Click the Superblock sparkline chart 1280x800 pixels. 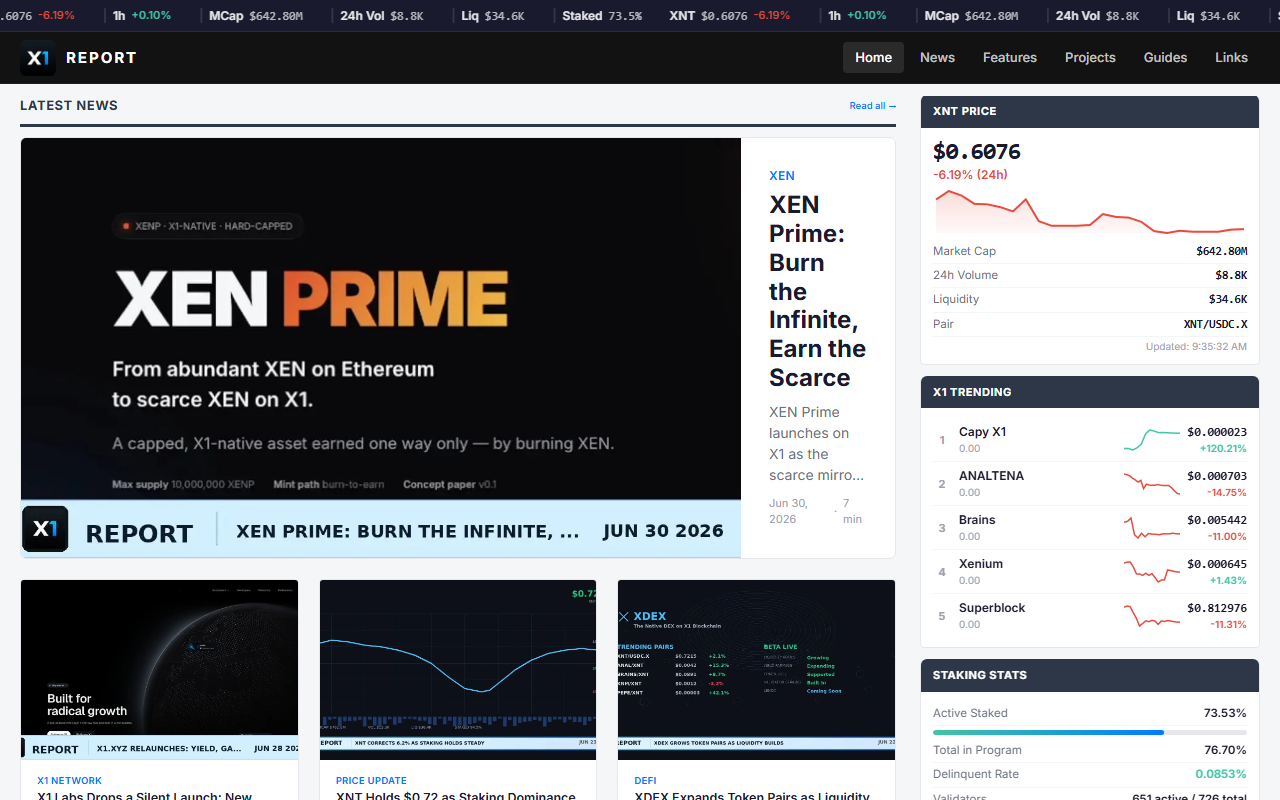tap(1151, 616)
